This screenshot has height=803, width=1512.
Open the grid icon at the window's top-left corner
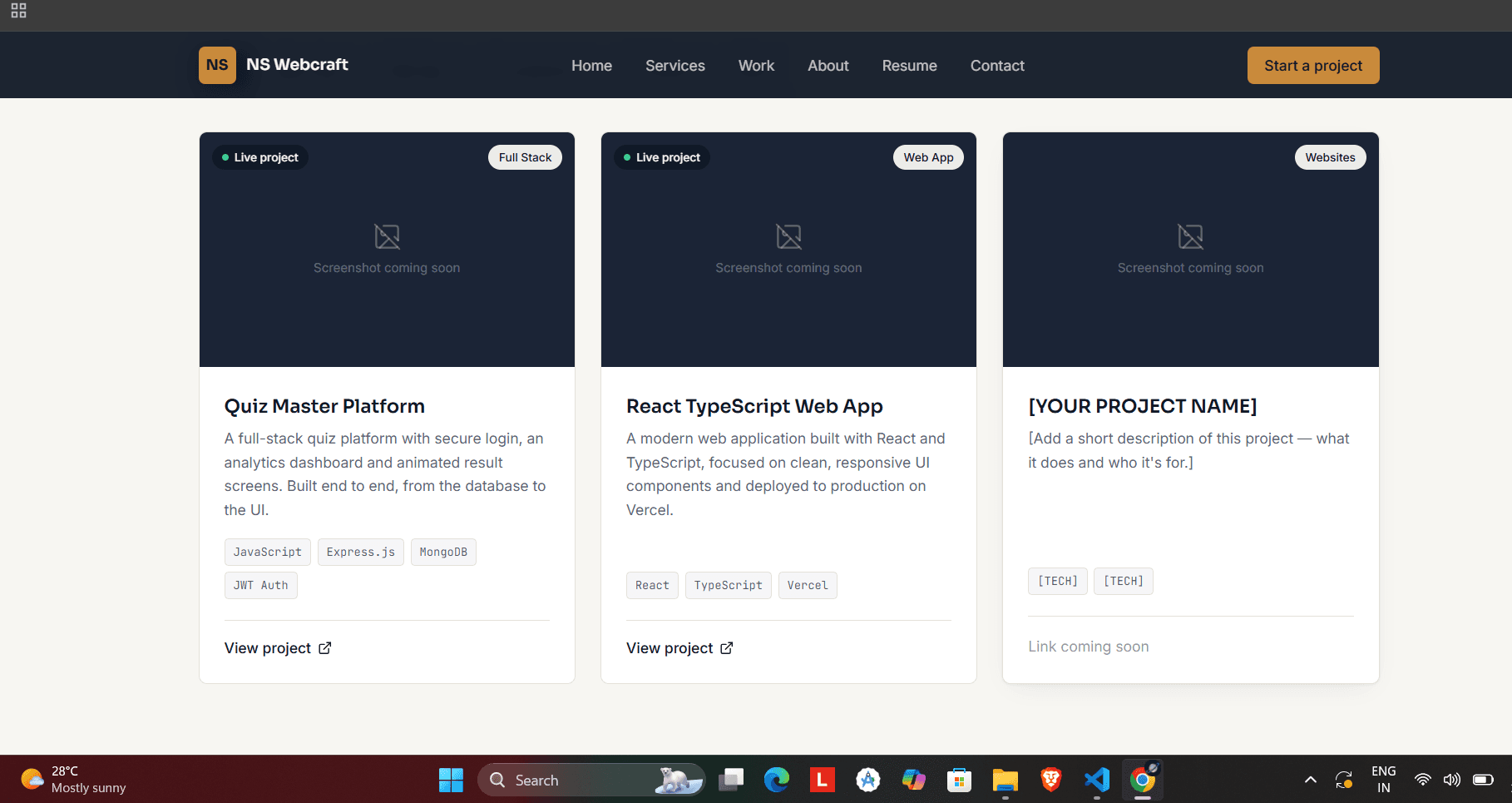(x=18, y=11)
